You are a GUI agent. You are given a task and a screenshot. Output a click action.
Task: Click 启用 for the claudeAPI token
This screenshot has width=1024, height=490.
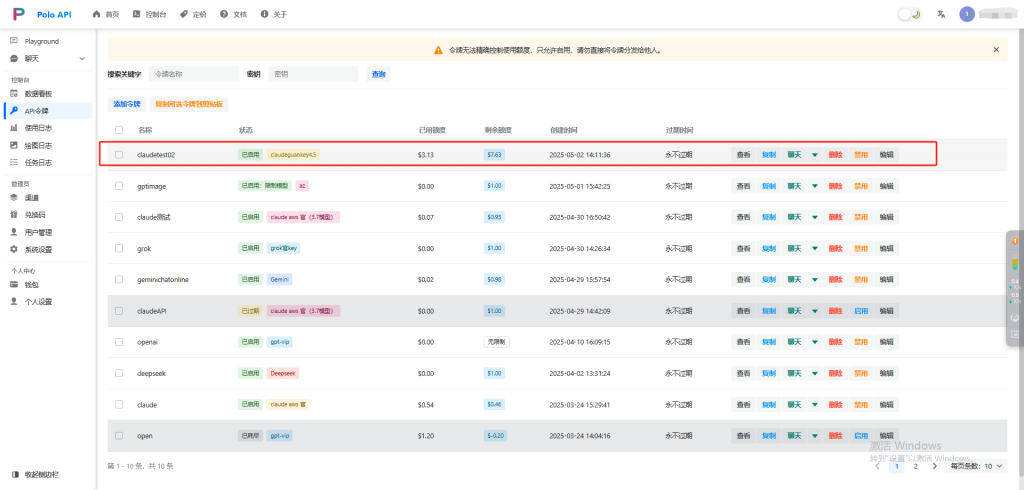coord(861,311)
